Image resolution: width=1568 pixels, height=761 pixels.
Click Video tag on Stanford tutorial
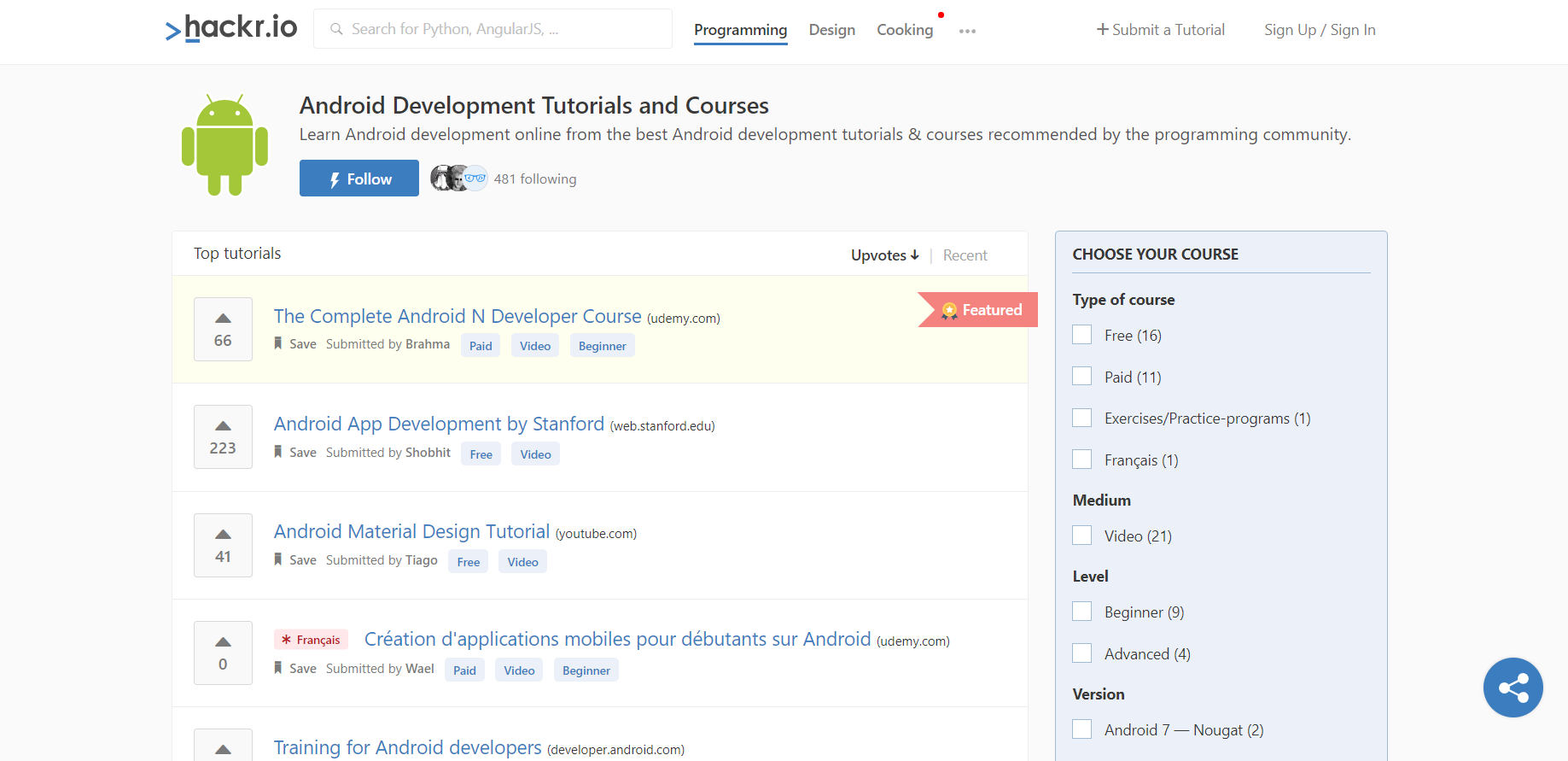(x=535, y=454)
